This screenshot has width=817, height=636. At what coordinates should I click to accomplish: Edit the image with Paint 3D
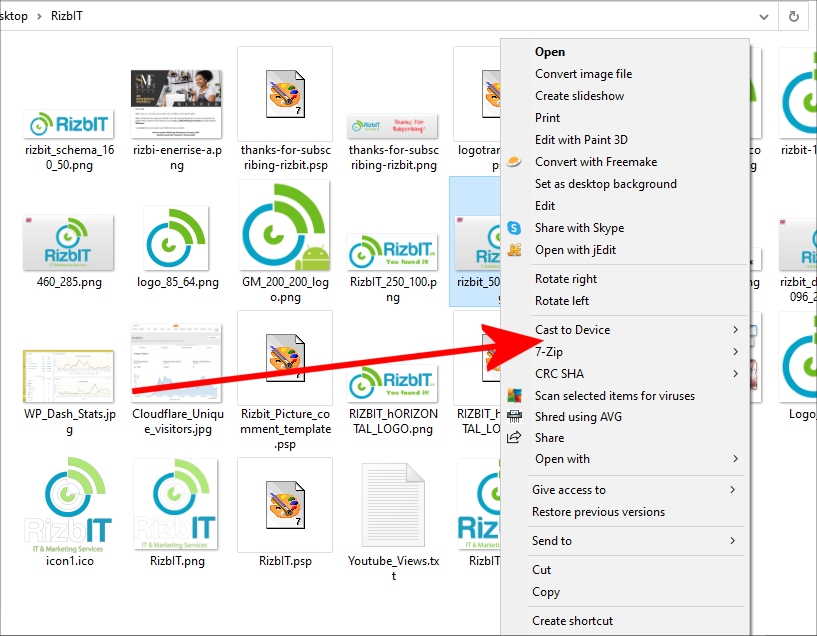point(582,139)
